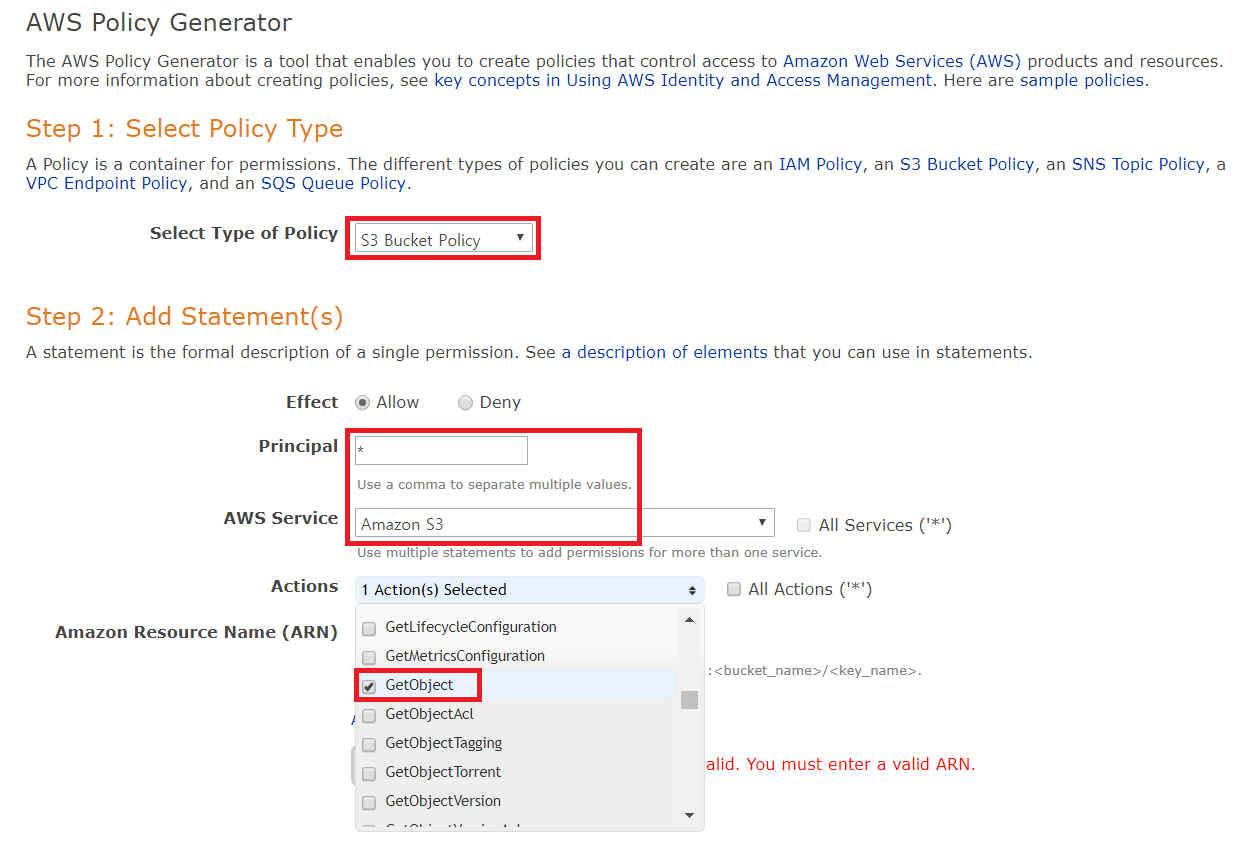Check the All Actions ('*') checkbox
1244x846 pixels.
734,589
